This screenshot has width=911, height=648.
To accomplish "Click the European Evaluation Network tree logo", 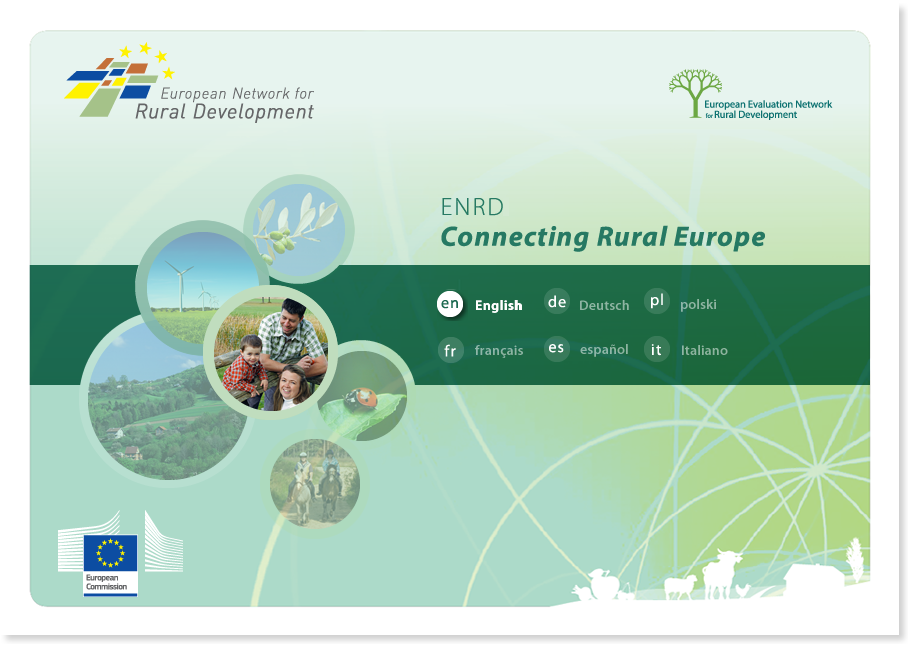I will [750, 95].
